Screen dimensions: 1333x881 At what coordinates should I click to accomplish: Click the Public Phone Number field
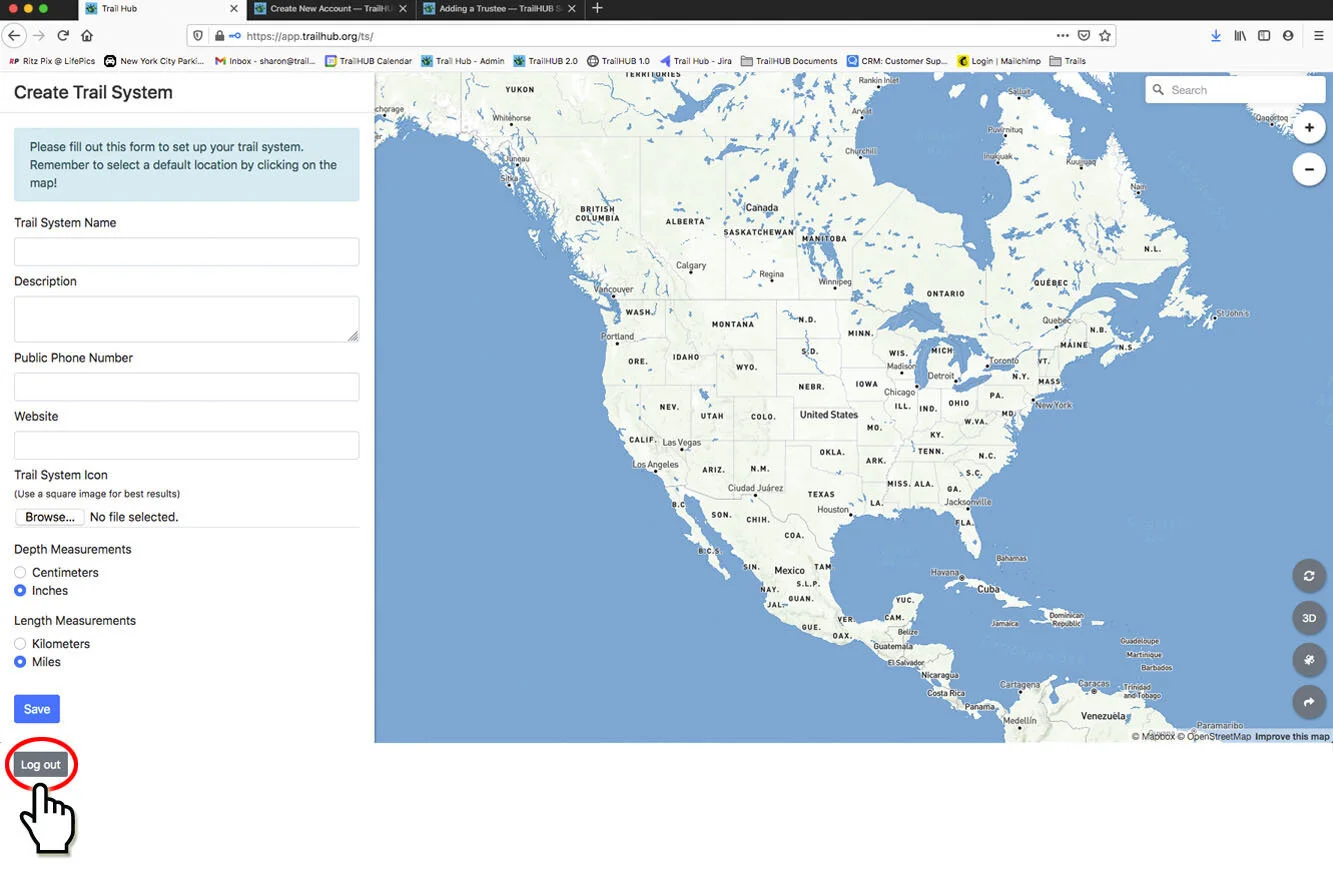(186, 387)
